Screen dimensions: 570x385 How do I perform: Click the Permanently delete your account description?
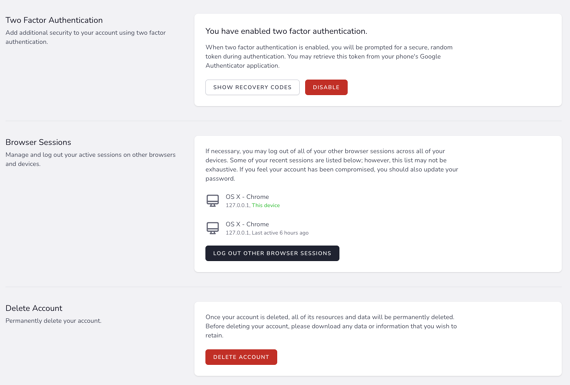tap(53, 321)
